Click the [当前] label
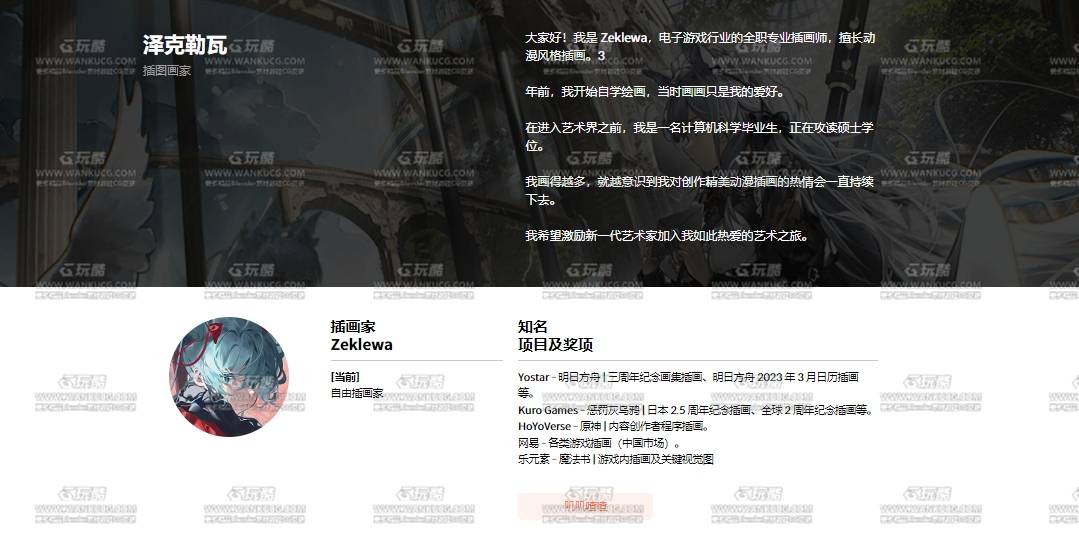This screenshot has height=538, width=1079. click(345, 376)
